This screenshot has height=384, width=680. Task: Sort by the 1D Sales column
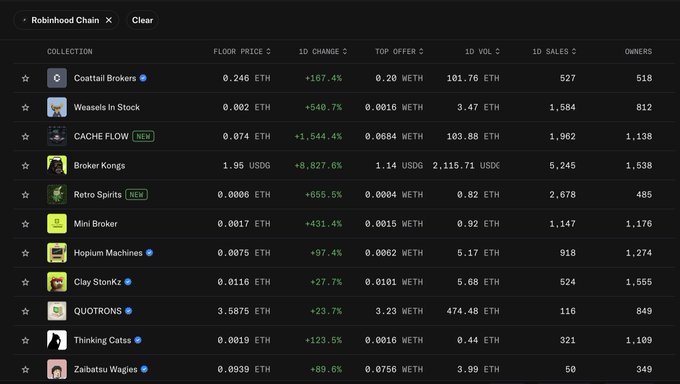tap(554, 51)
